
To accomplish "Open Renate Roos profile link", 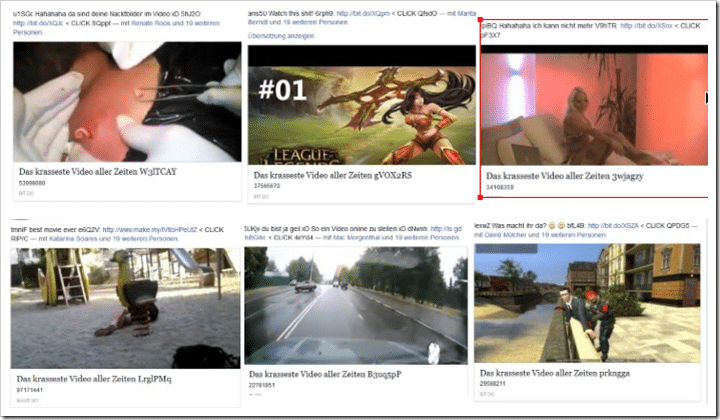I will [x=151, y=23].
